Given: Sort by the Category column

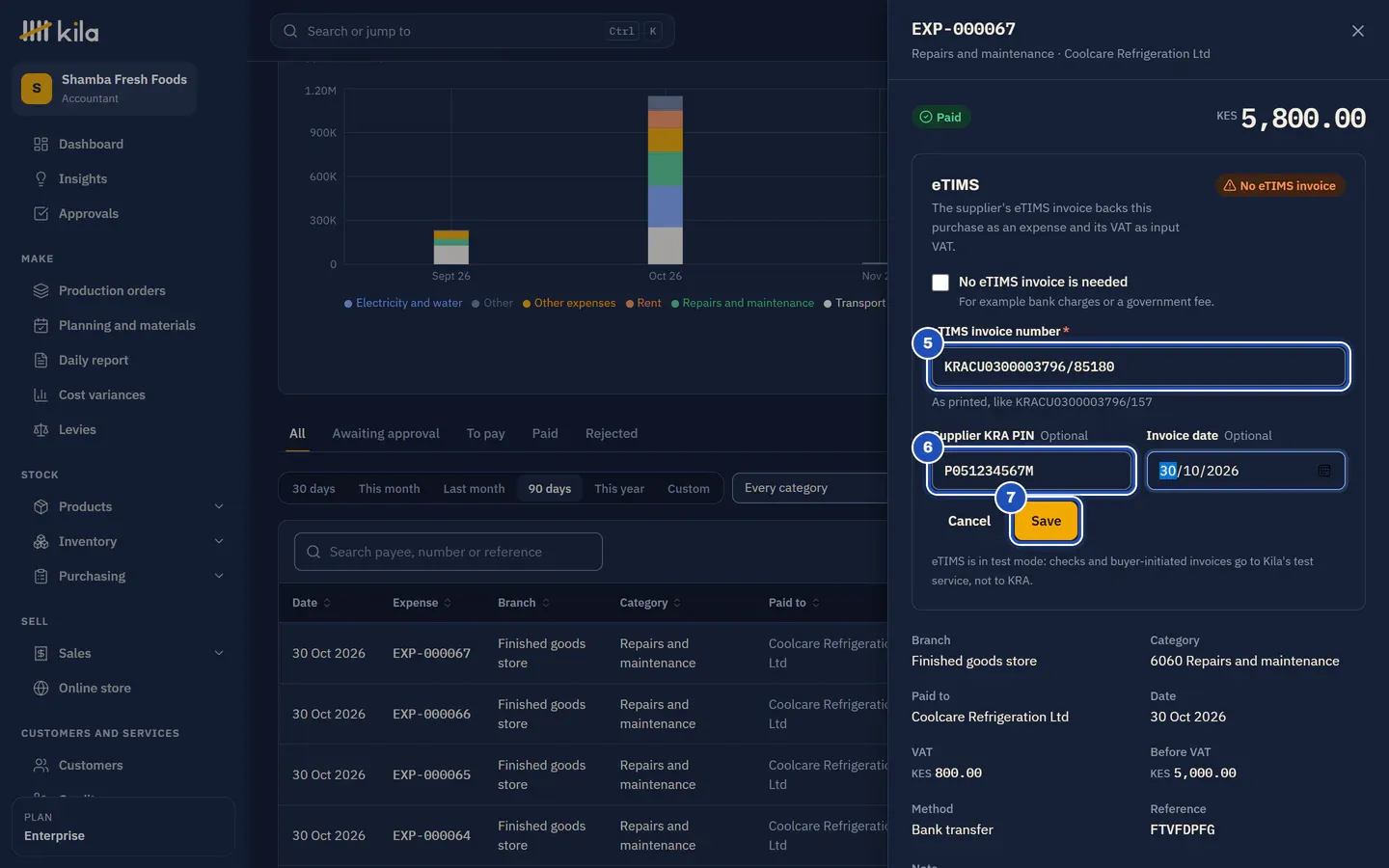Looking at the screenshot, I should (650, 603).
